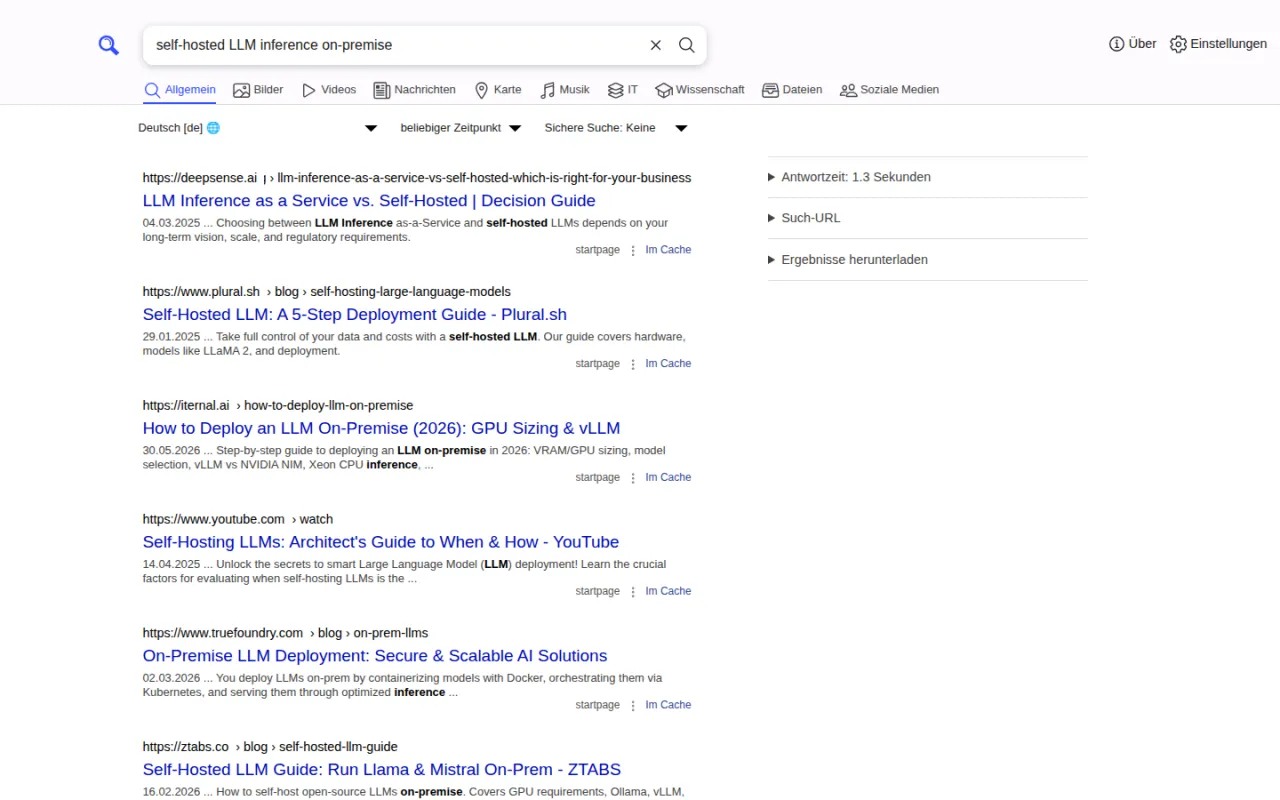Screen dimensions: 1280x800
Task: Click the https://iternal.ai URL line
Action: pos(278,406)
